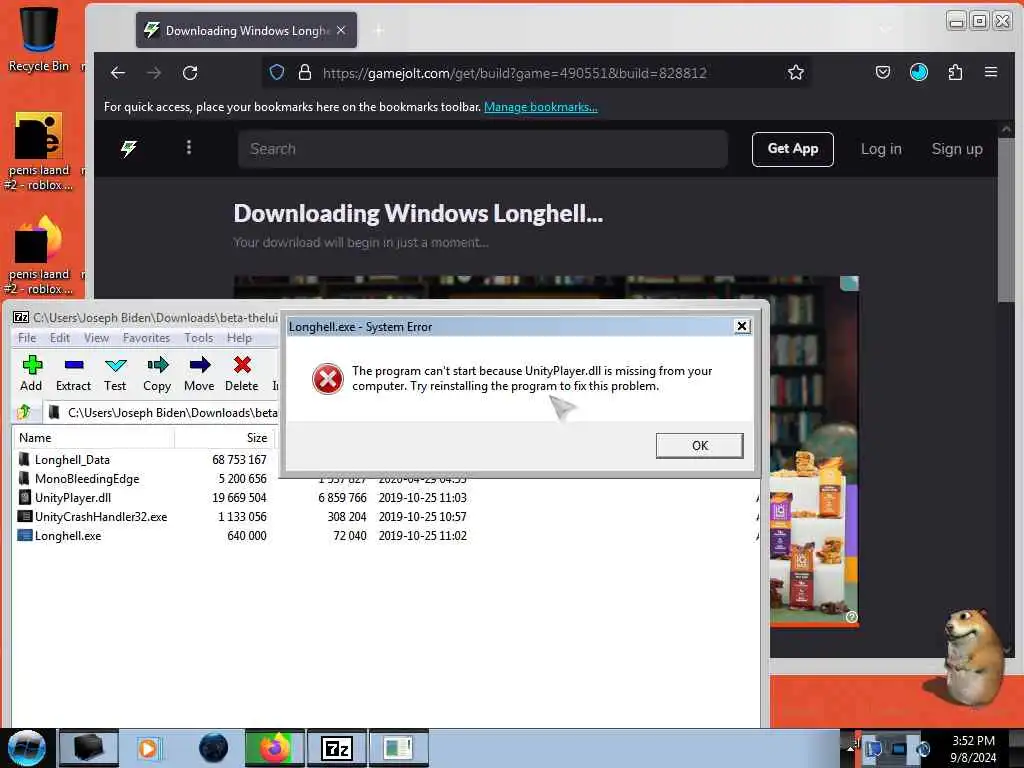Click the MonoBleedingEdge folder icon
1024x768 pixels.
pos(25,479)
